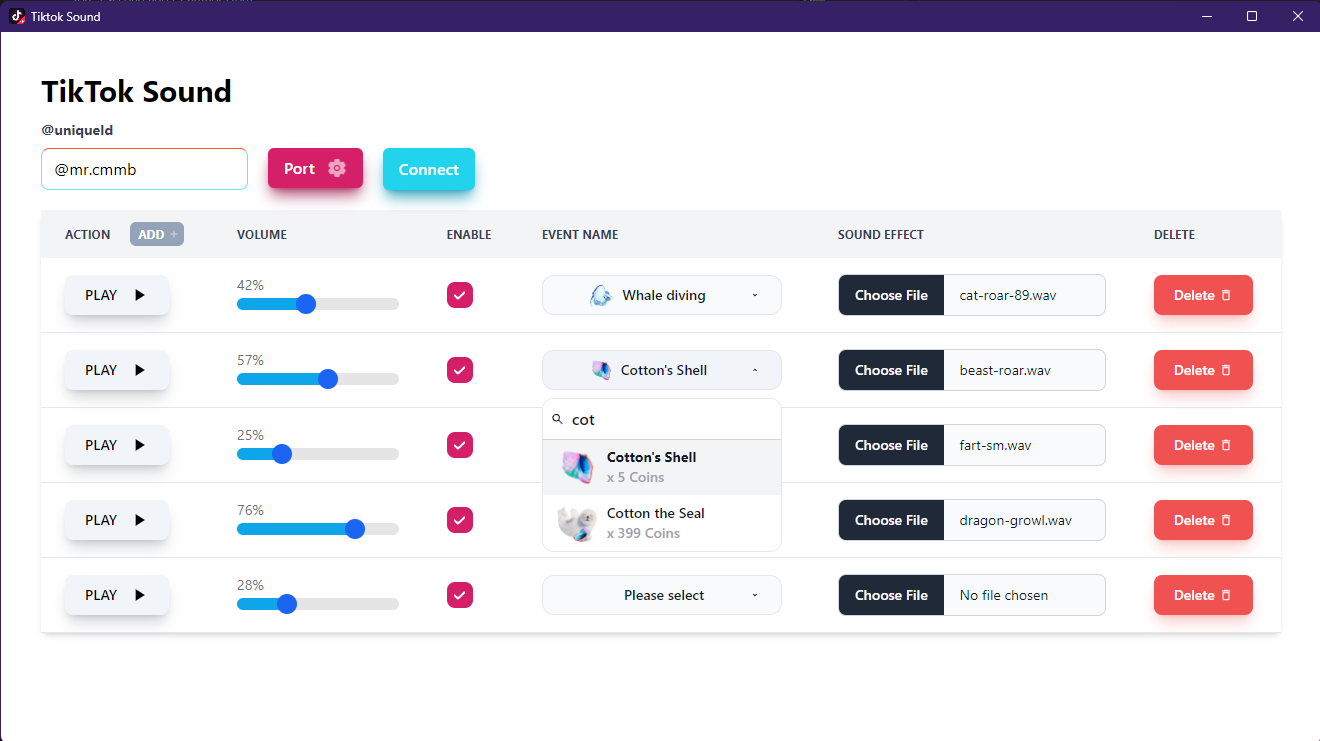Delete the beast-roar.wav row
The width and height of the screenshot is (1320, 741).
pyautogui.click(x=1203, y=370)
